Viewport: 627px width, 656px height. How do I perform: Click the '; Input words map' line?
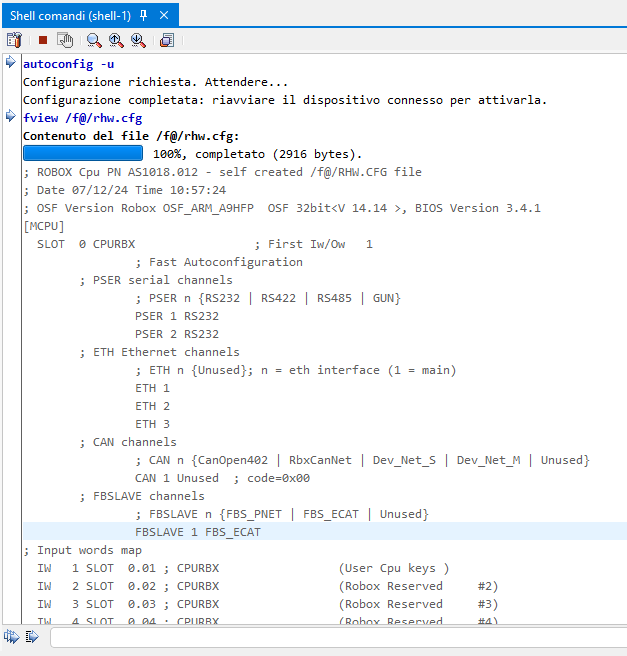coord(82,550)
